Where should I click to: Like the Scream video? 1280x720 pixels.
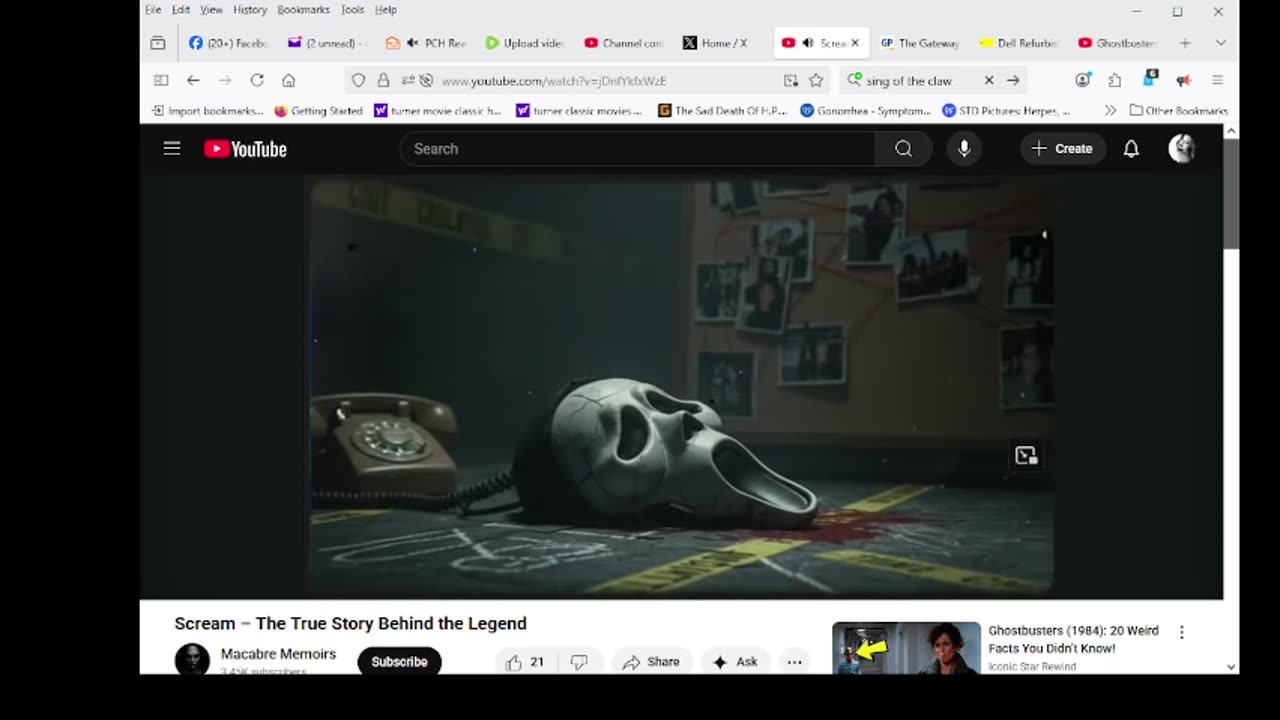coord(525,662)
